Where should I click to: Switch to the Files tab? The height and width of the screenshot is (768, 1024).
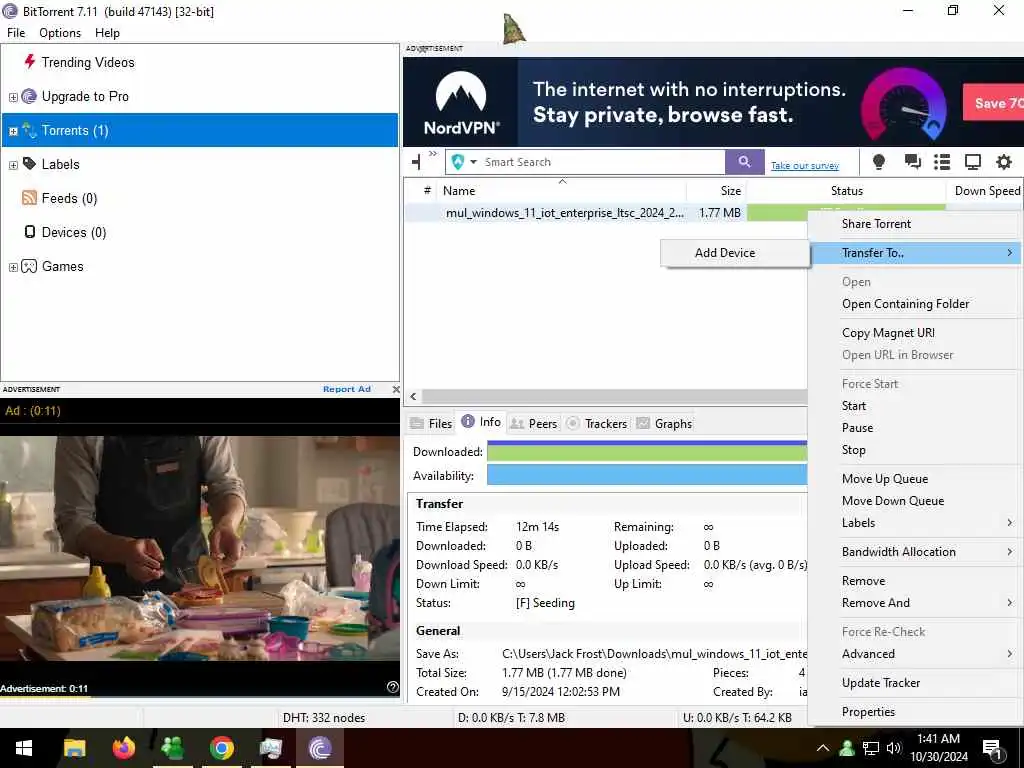tap(431, 423)
